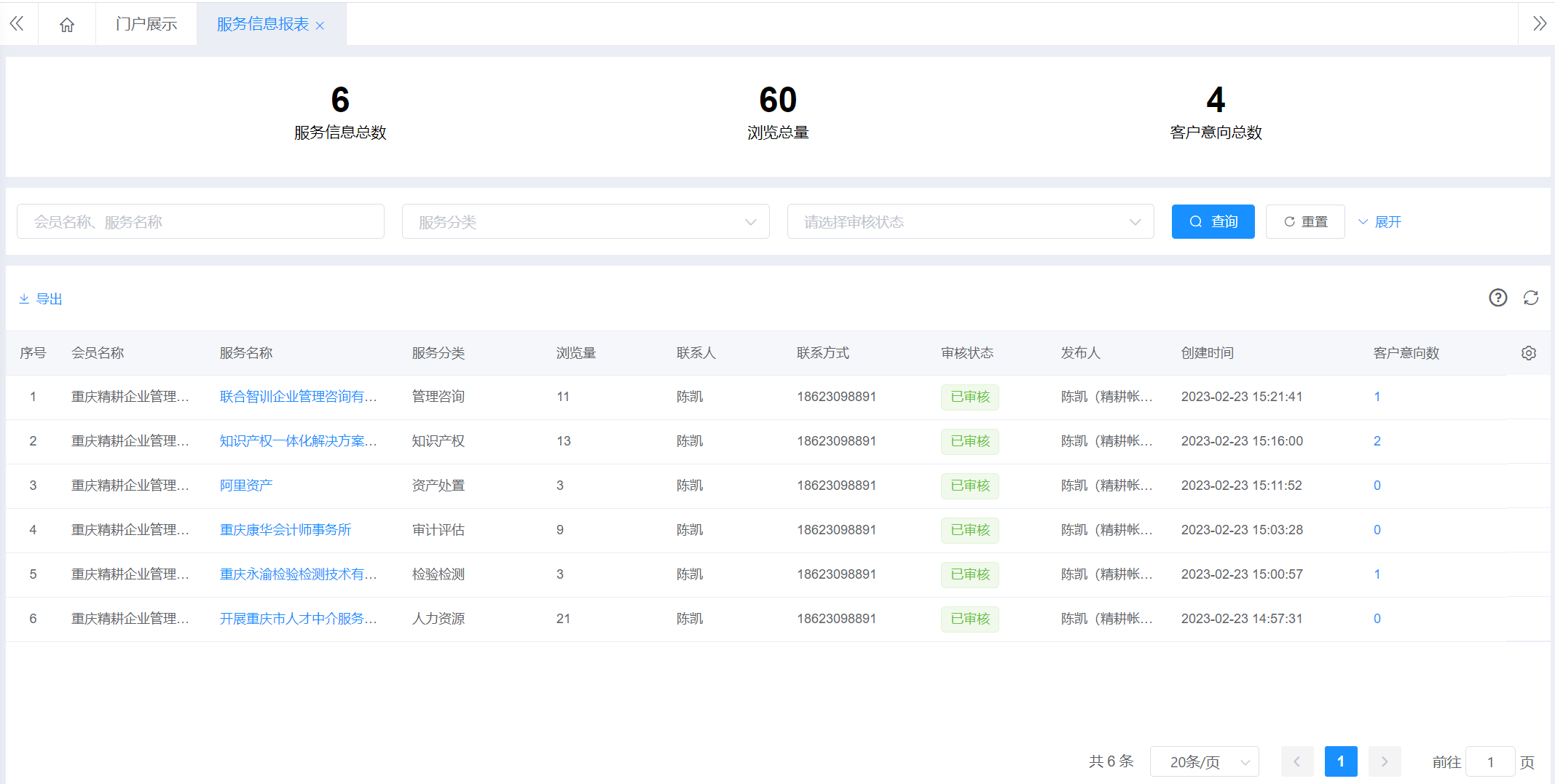Click customer intent count 0 in 人力资源 row

tap(1377, 619)
